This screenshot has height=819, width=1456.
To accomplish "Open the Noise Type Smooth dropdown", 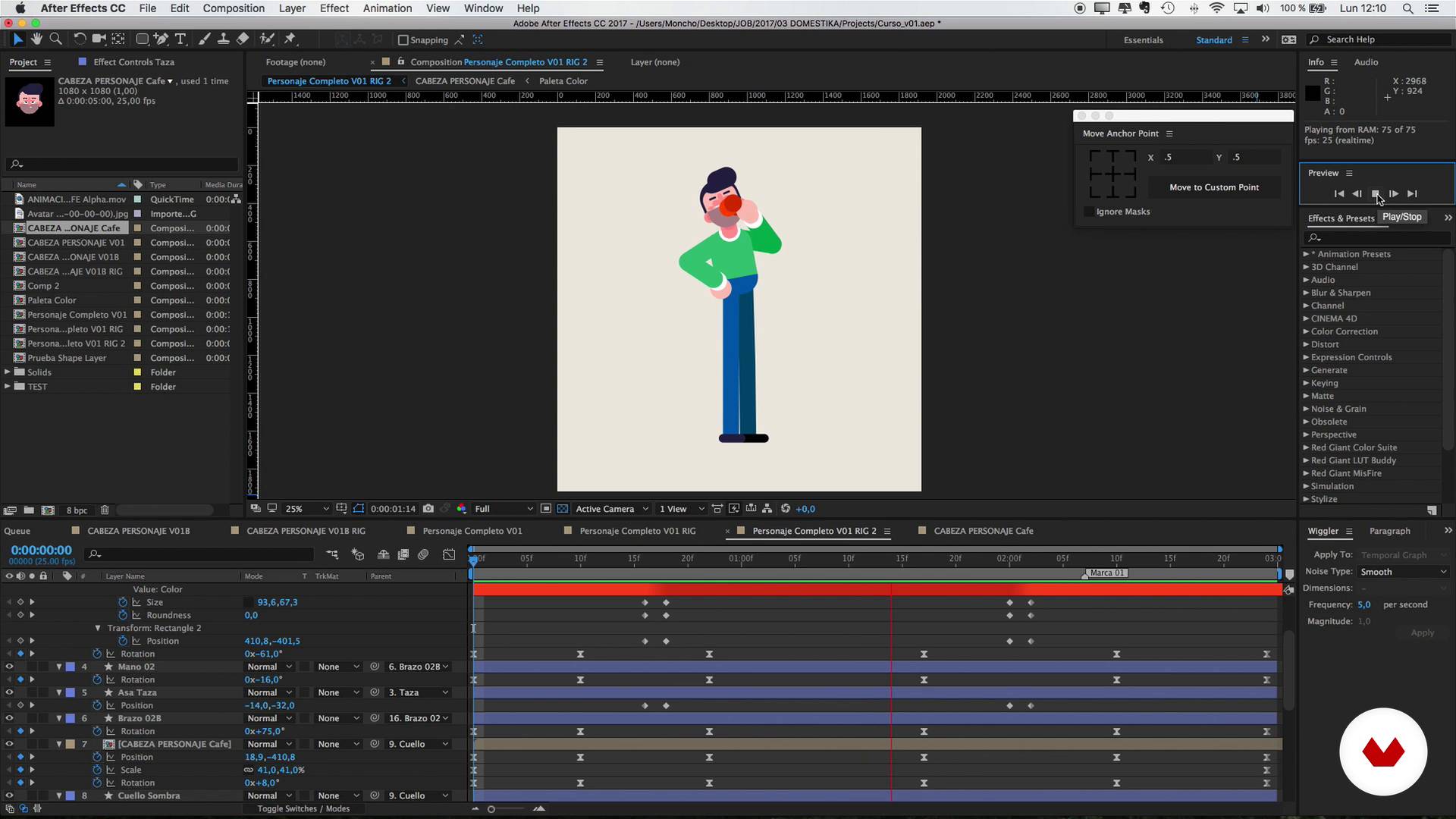I will click(x=1404, y=572).
